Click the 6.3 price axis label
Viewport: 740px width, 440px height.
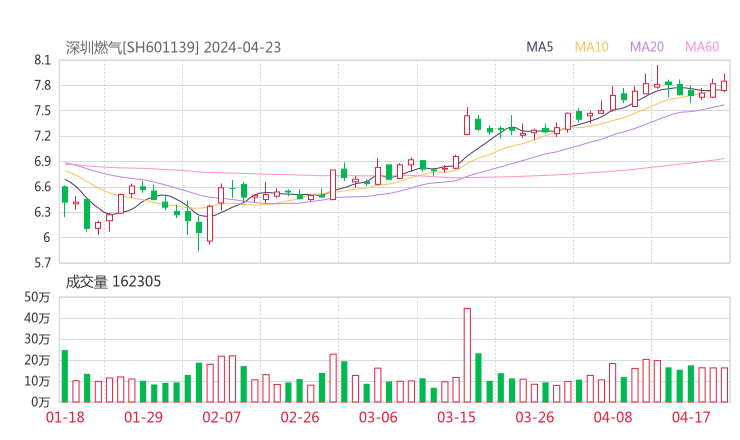click(42, 212)
